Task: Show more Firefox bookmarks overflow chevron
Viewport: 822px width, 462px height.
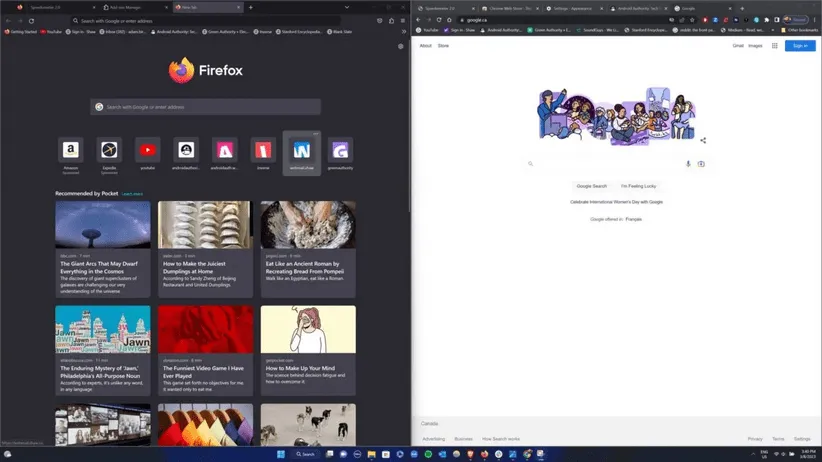Action: [405, 31]
